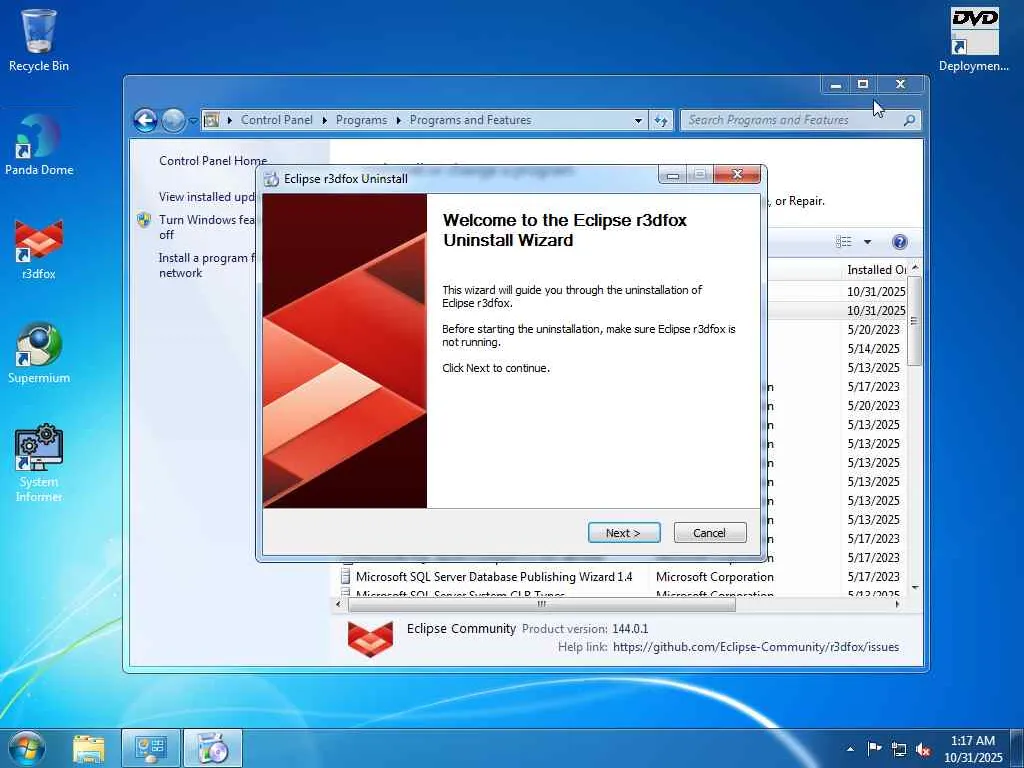
Task: Click Programs in the address breadcrumb
Action: point(361,120)
